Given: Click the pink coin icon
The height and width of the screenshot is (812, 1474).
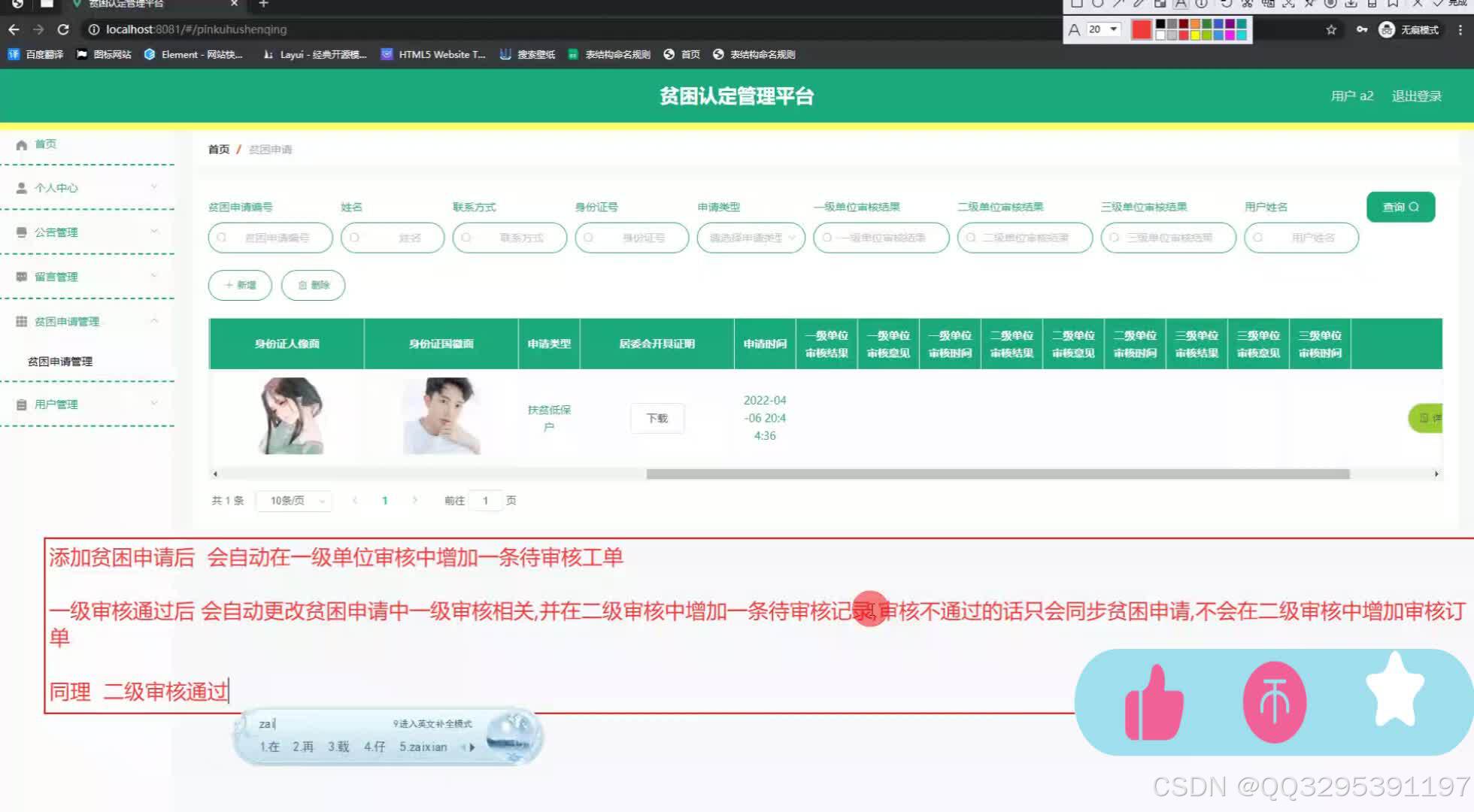Looking at the screenshot, I should (x=1274, y=702).
